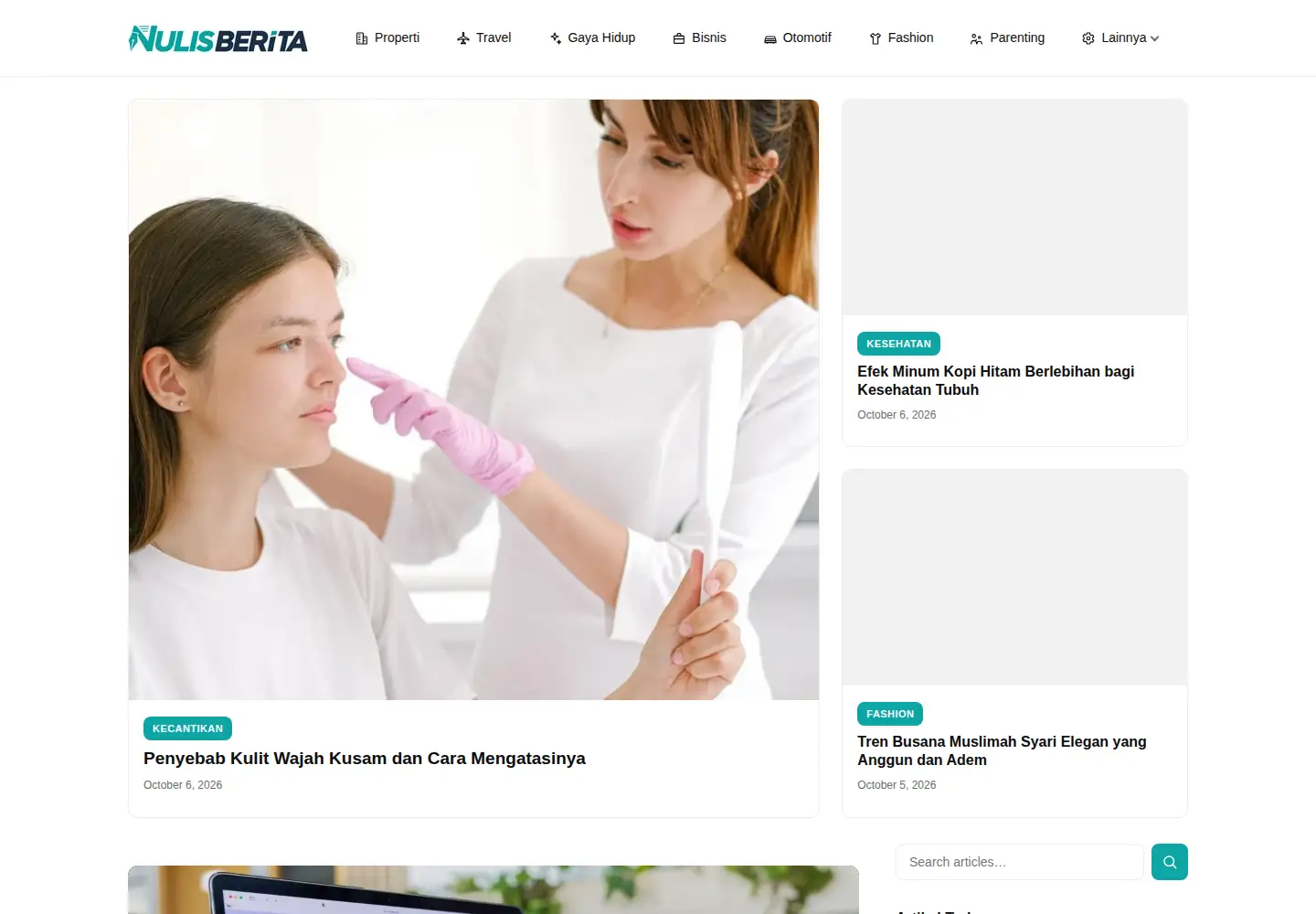This screenshot has width=1316, height=914.
Task: Click the October 5, 2026 date
Action: click(897, 785)
